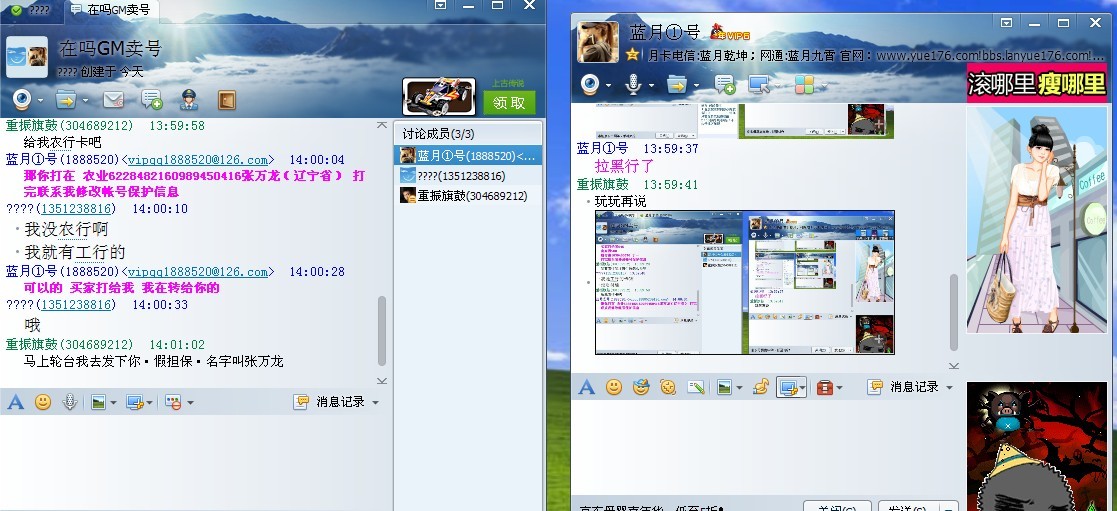
Task: Click send picture icon in 蓝月①号 window
Action: pyautogui.click(x=724, y=387)
